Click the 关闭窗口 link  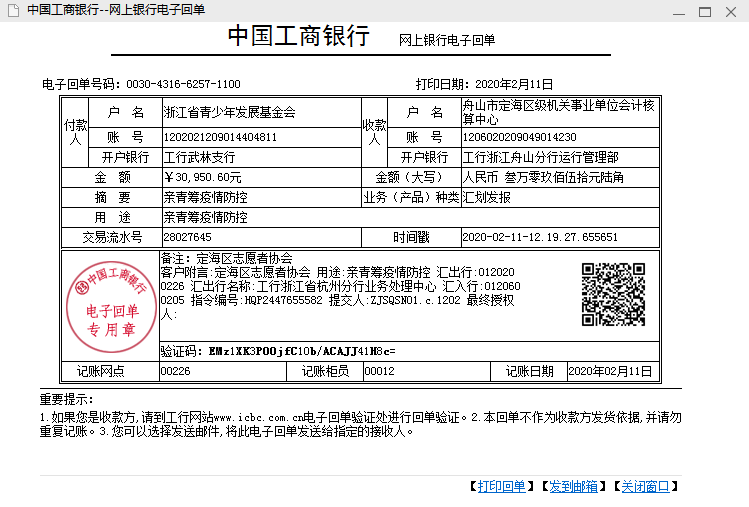click(645, 486)
